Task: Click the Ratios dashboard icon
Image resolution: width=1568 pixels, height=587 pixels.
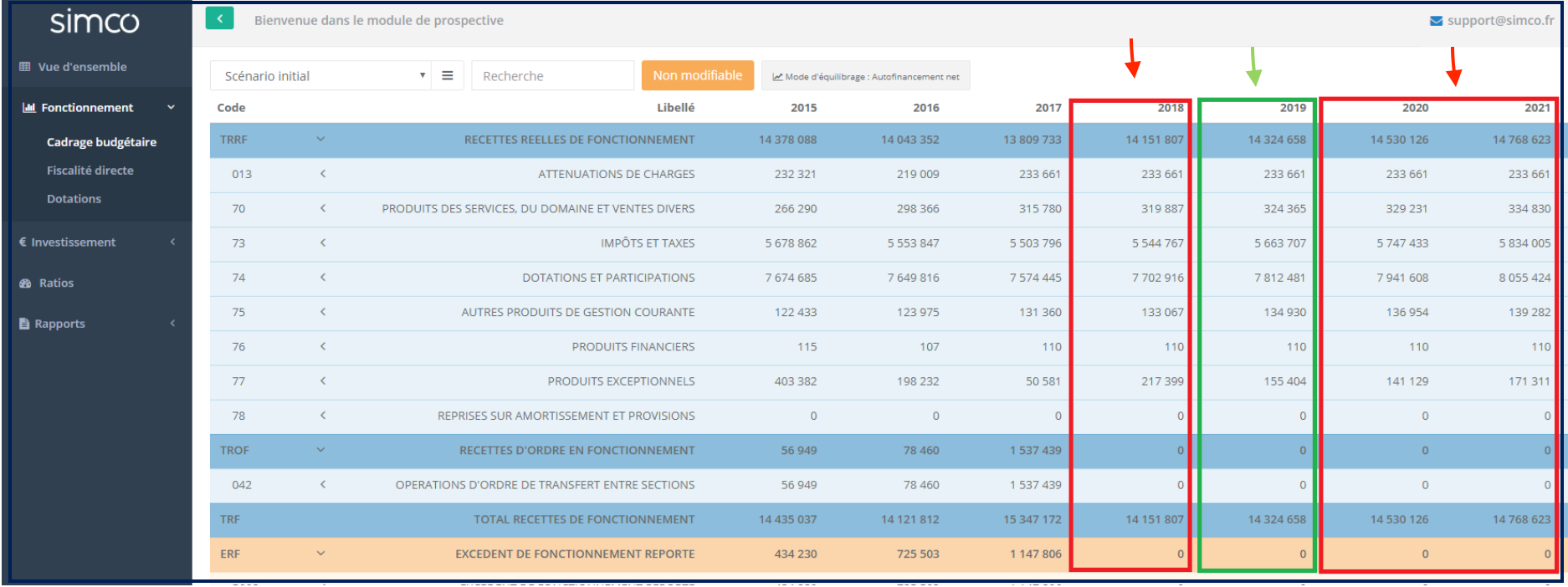Action: tap(25, 283)
